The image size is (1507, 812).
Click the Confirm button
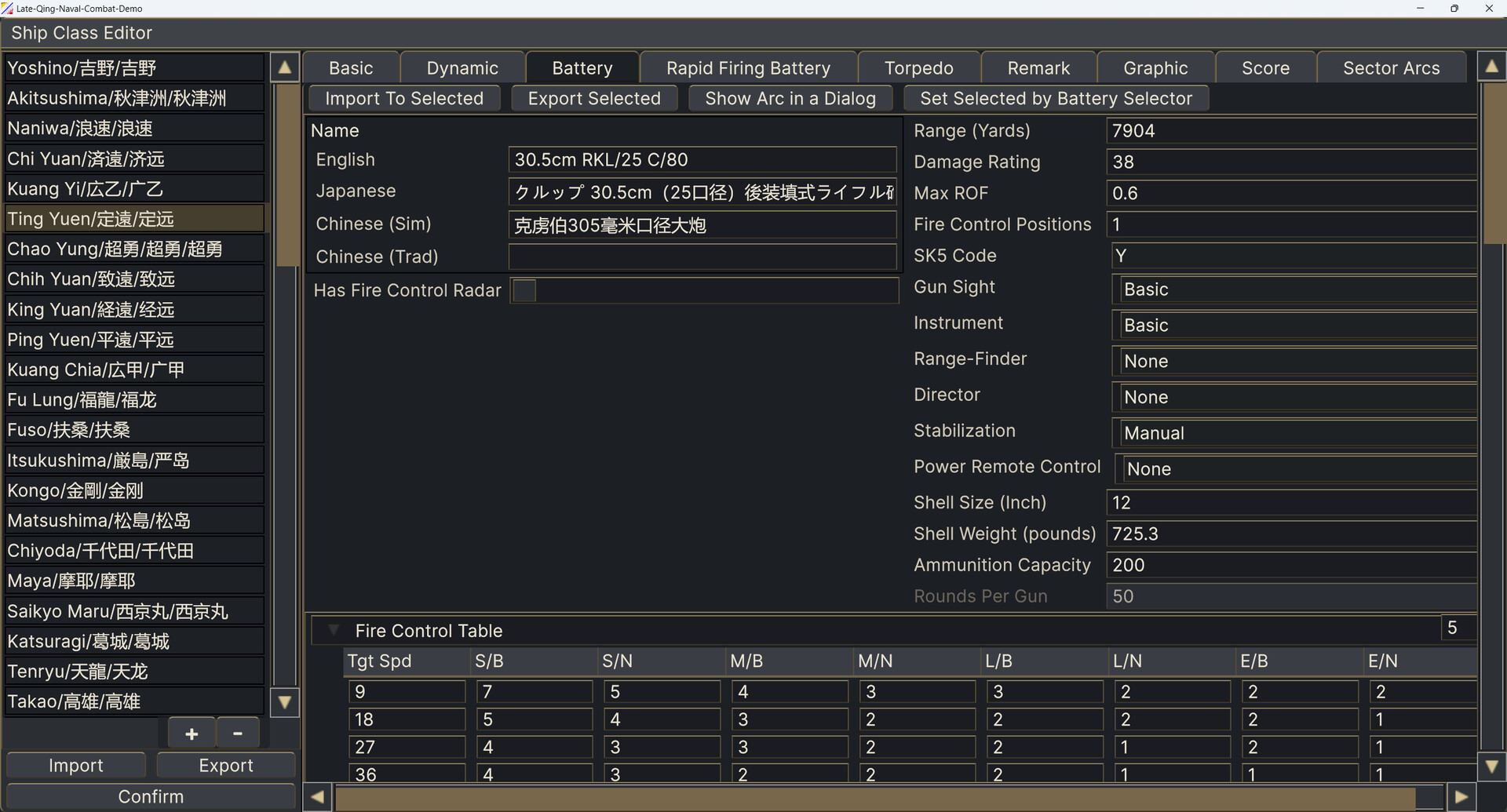(x=150, y=796)
